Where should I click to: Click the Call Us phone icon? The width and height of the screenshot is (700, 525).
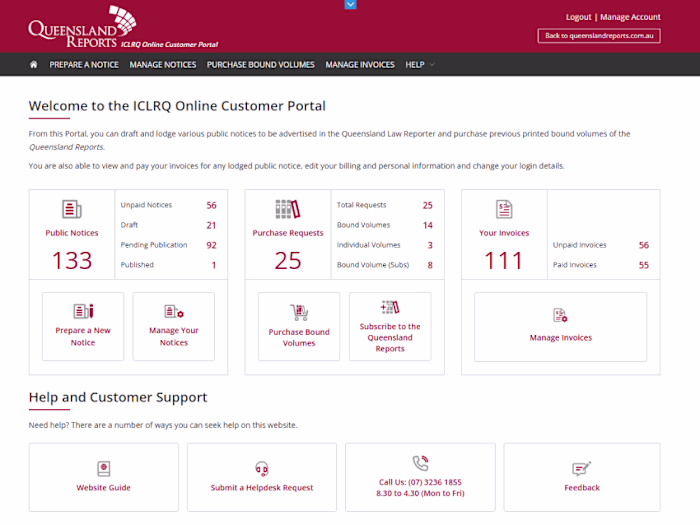point(420,463)
